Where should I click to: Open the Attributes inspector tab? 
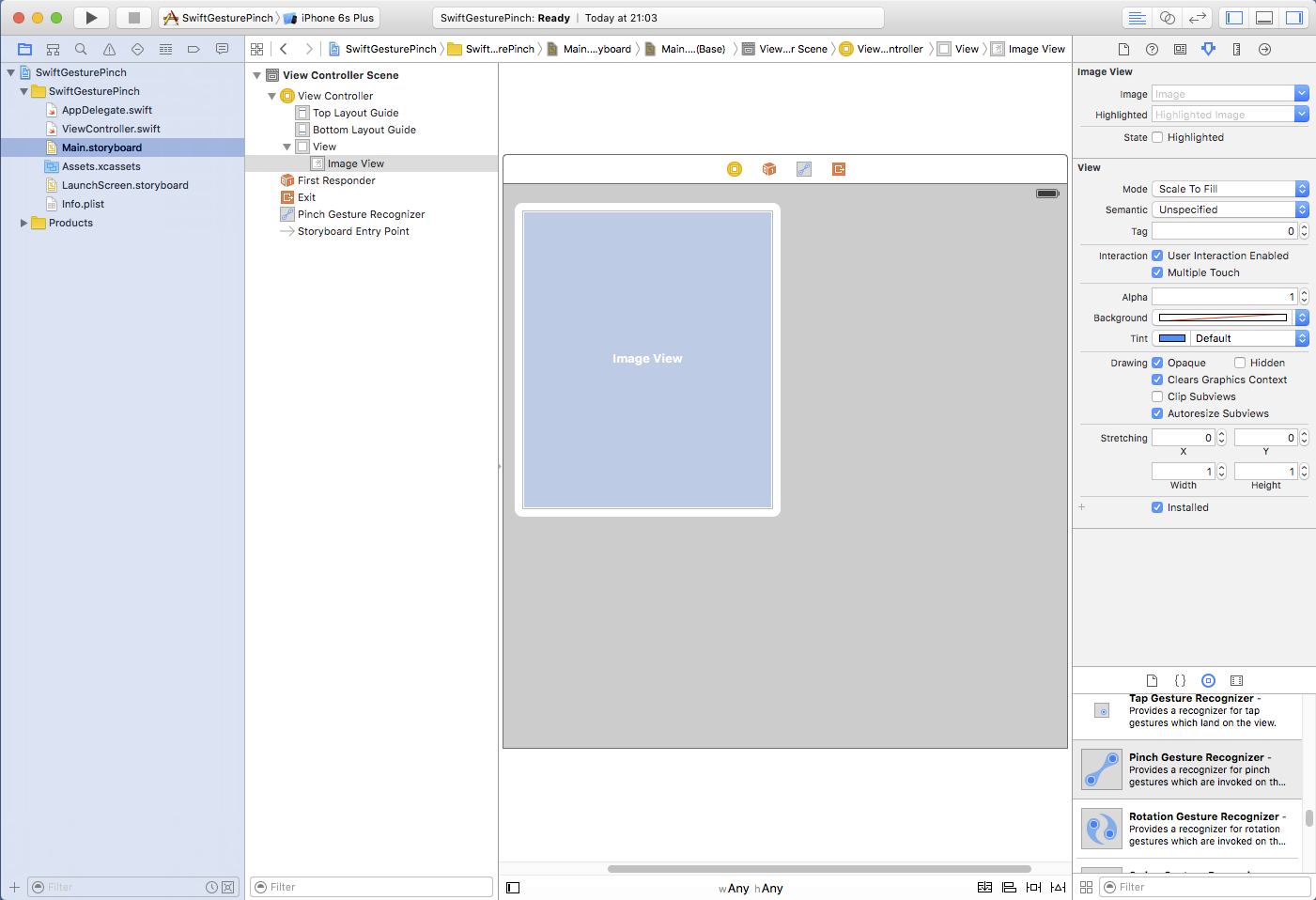1208,49
